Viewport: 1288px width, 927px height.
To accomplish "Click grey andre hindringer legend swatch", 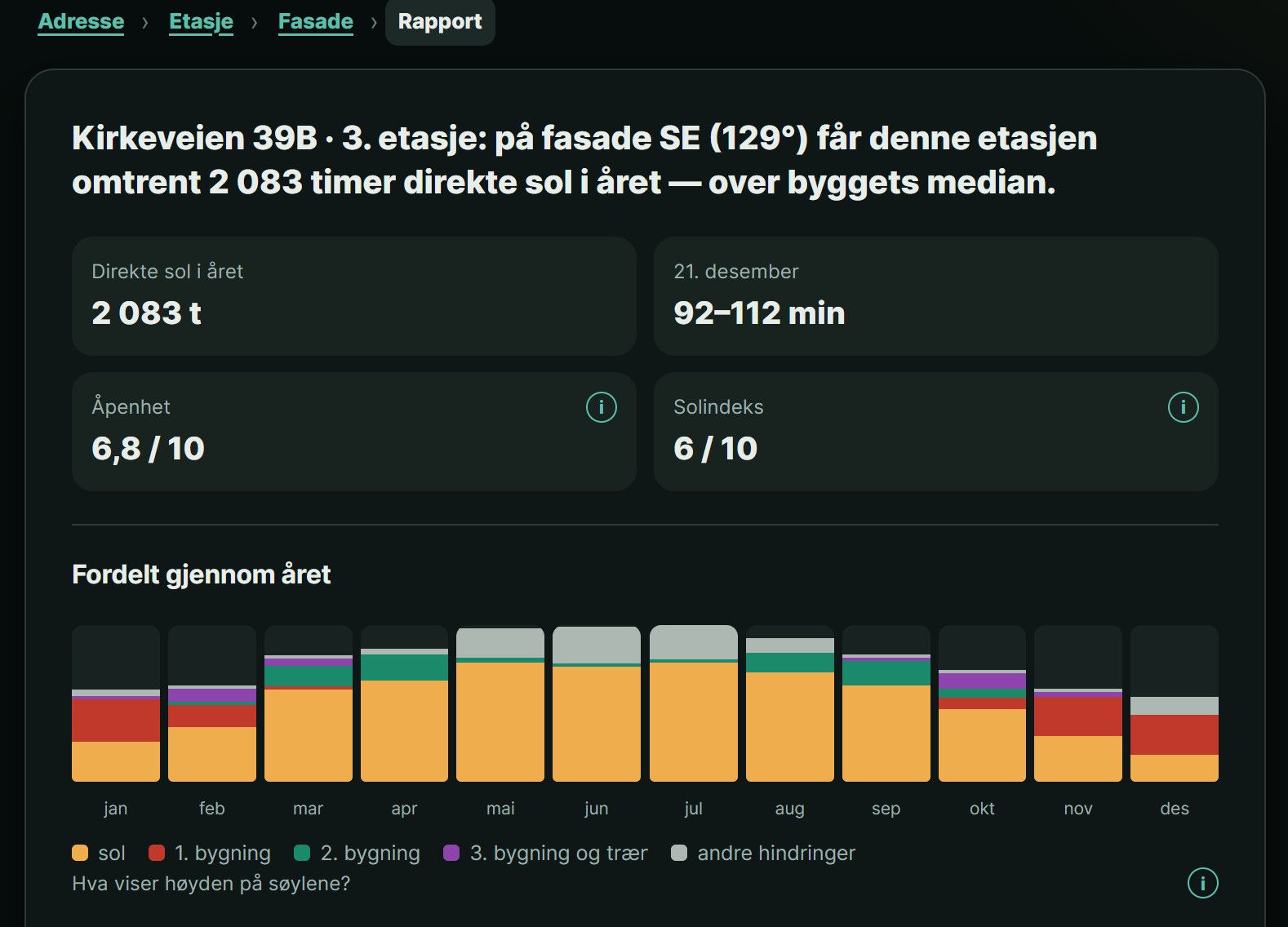I will [x=679, y=853].
